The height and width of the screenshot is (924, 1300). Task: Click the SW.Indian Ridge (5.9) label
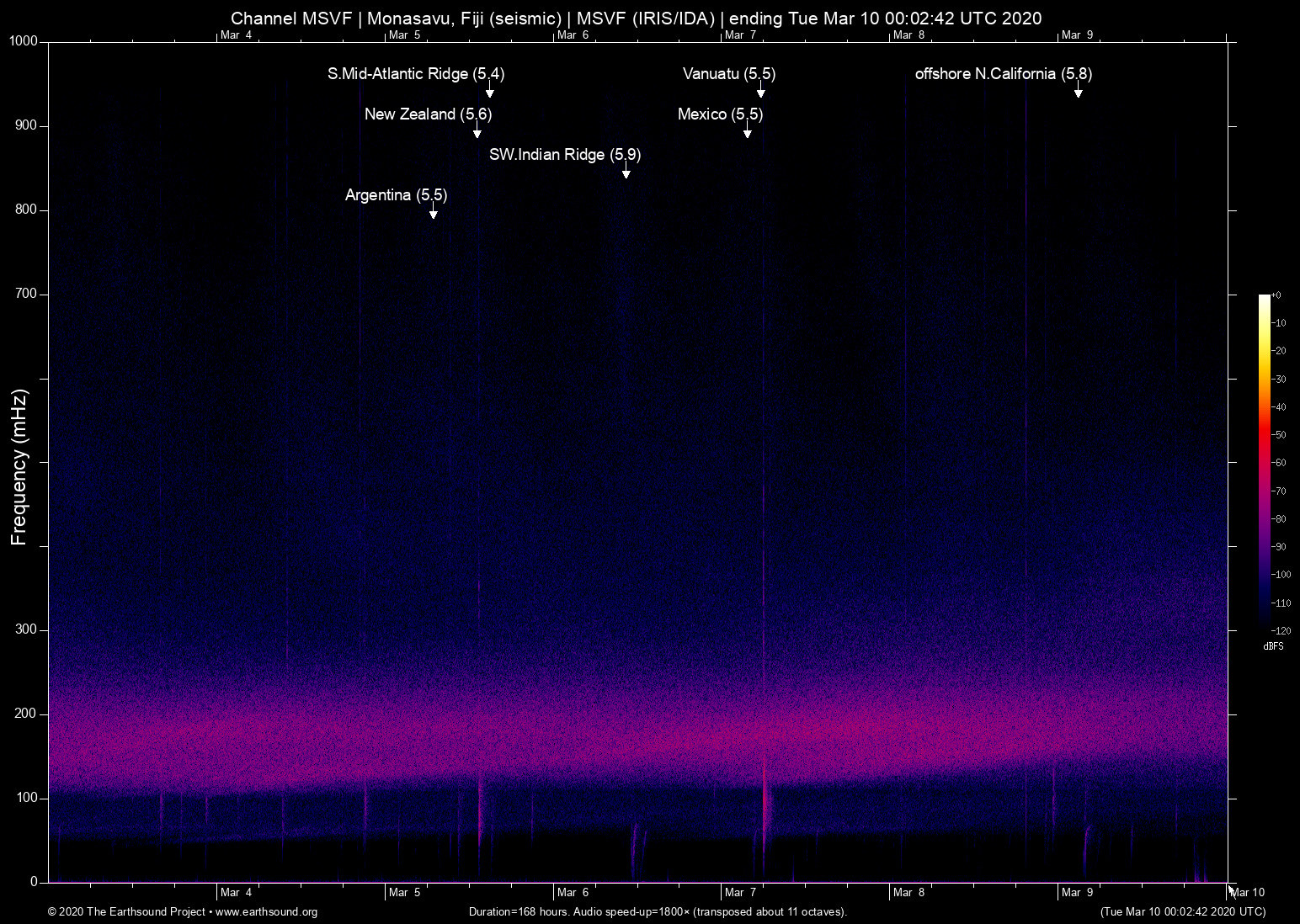(x=565, y=155)
